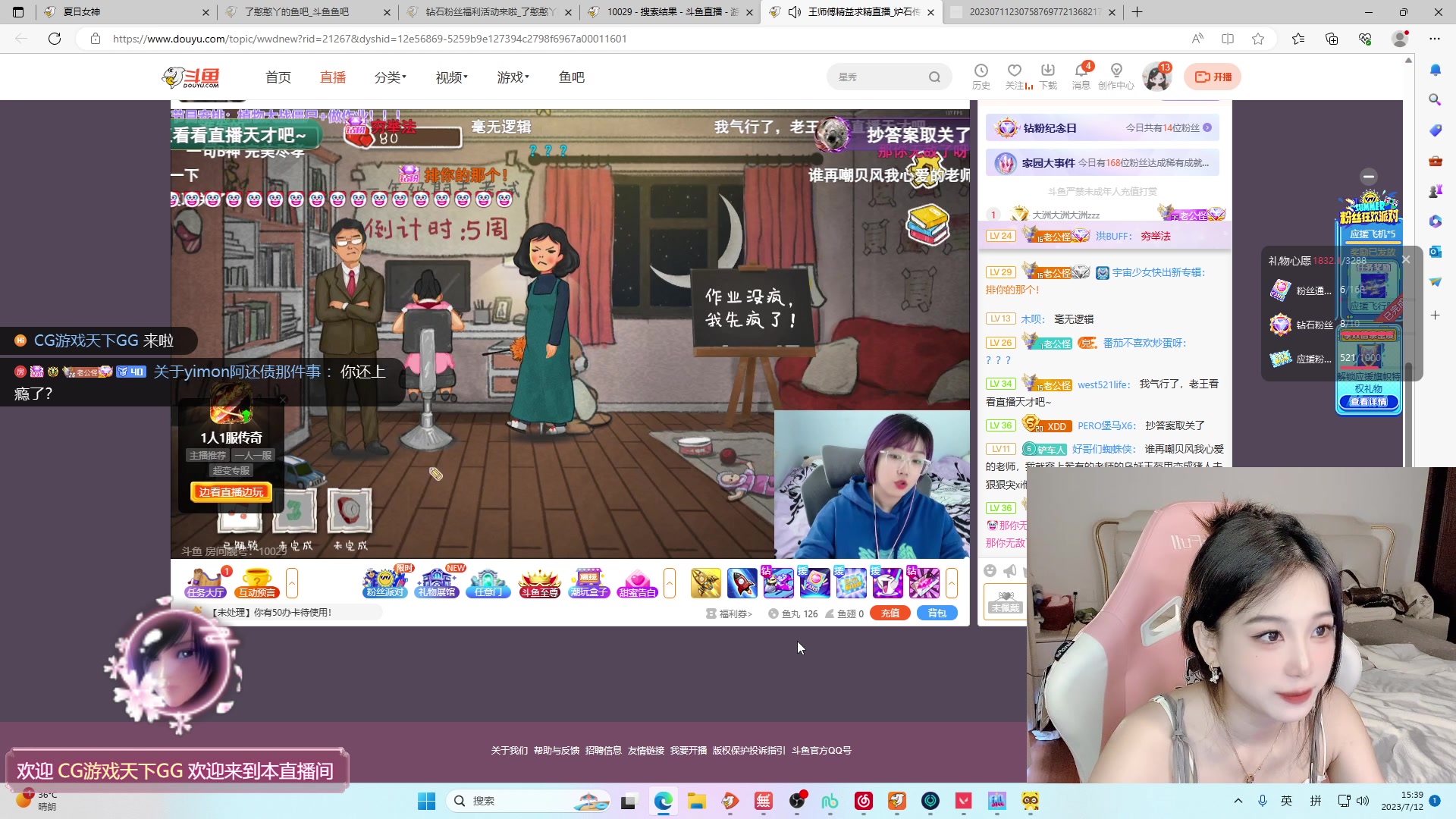Switch to 10029 搜索结果 browser tab
Screen dimensions: 1456x819
(670, 12)
